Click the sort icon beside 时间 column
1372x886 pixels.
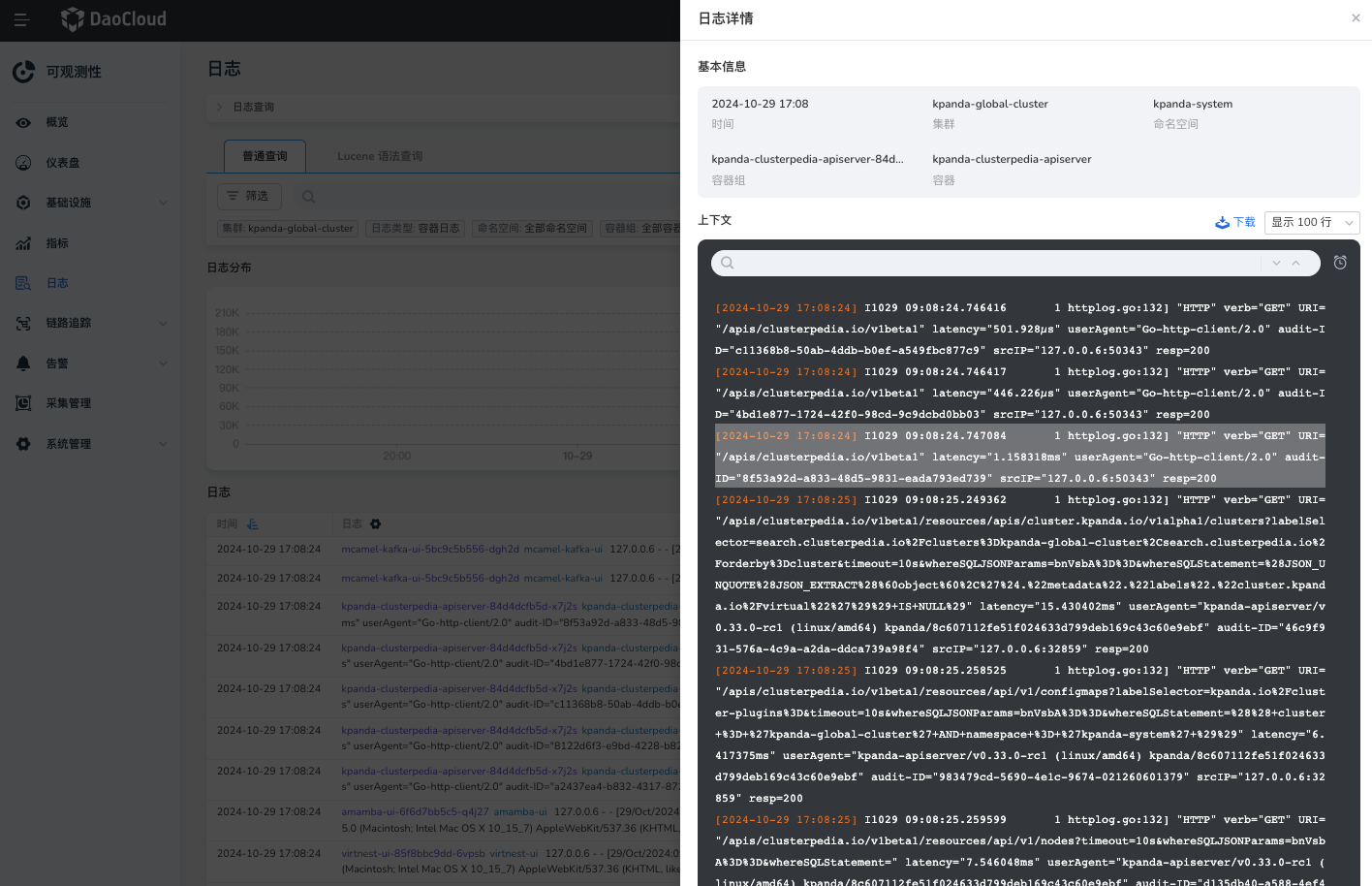click(x=252, y=523)
